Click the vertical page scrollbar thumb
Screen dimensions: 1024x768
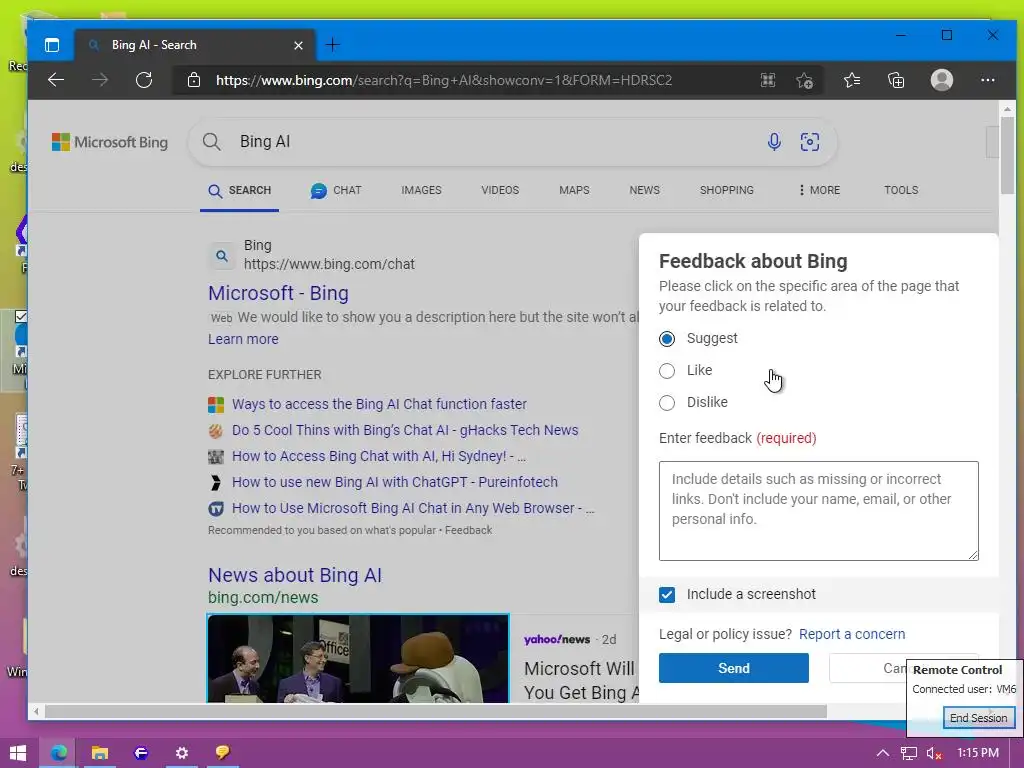point(1007,155)
